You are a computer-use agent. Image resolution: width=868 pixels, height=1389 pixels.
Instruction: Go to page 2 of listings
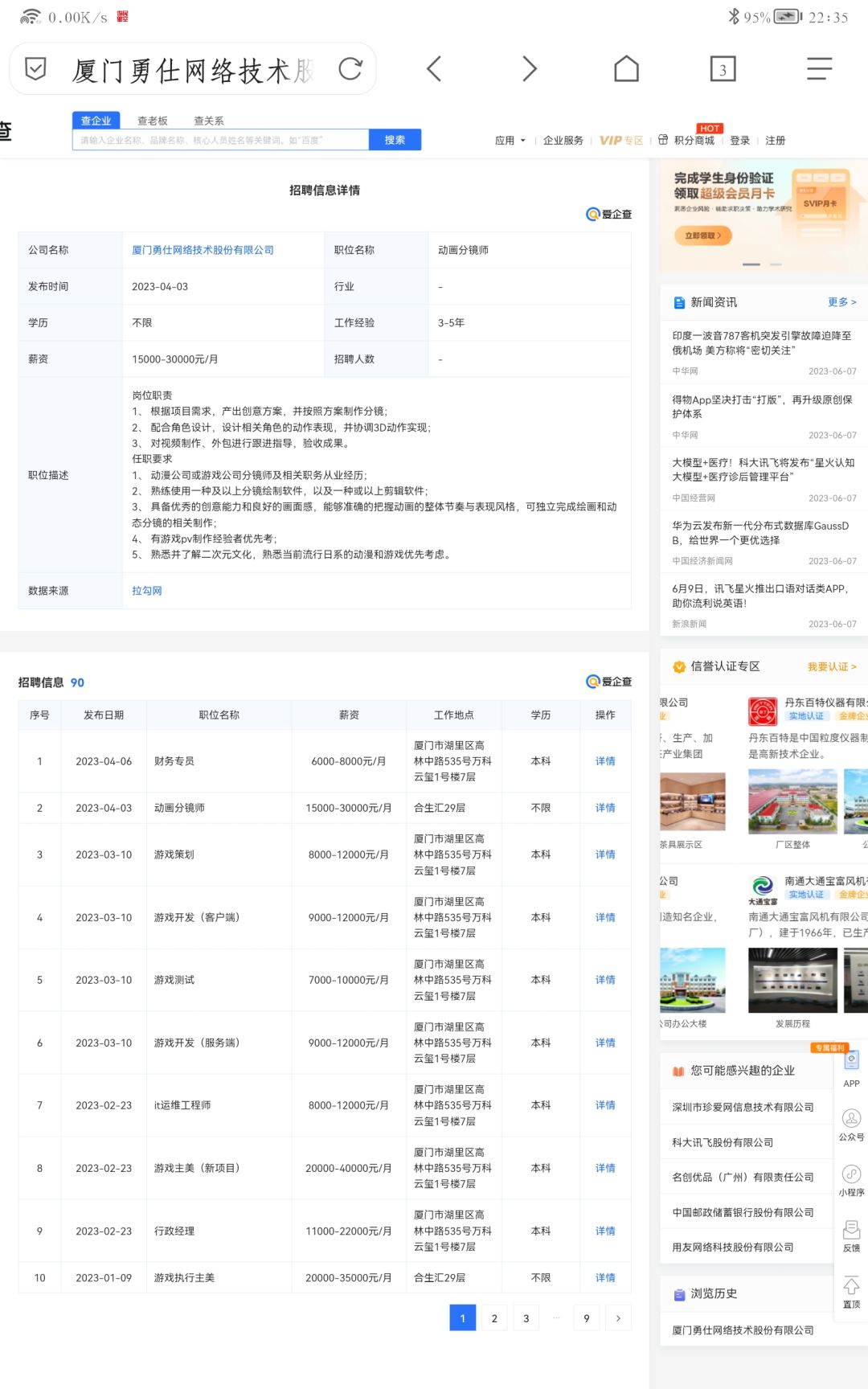tap(494, 1318)
